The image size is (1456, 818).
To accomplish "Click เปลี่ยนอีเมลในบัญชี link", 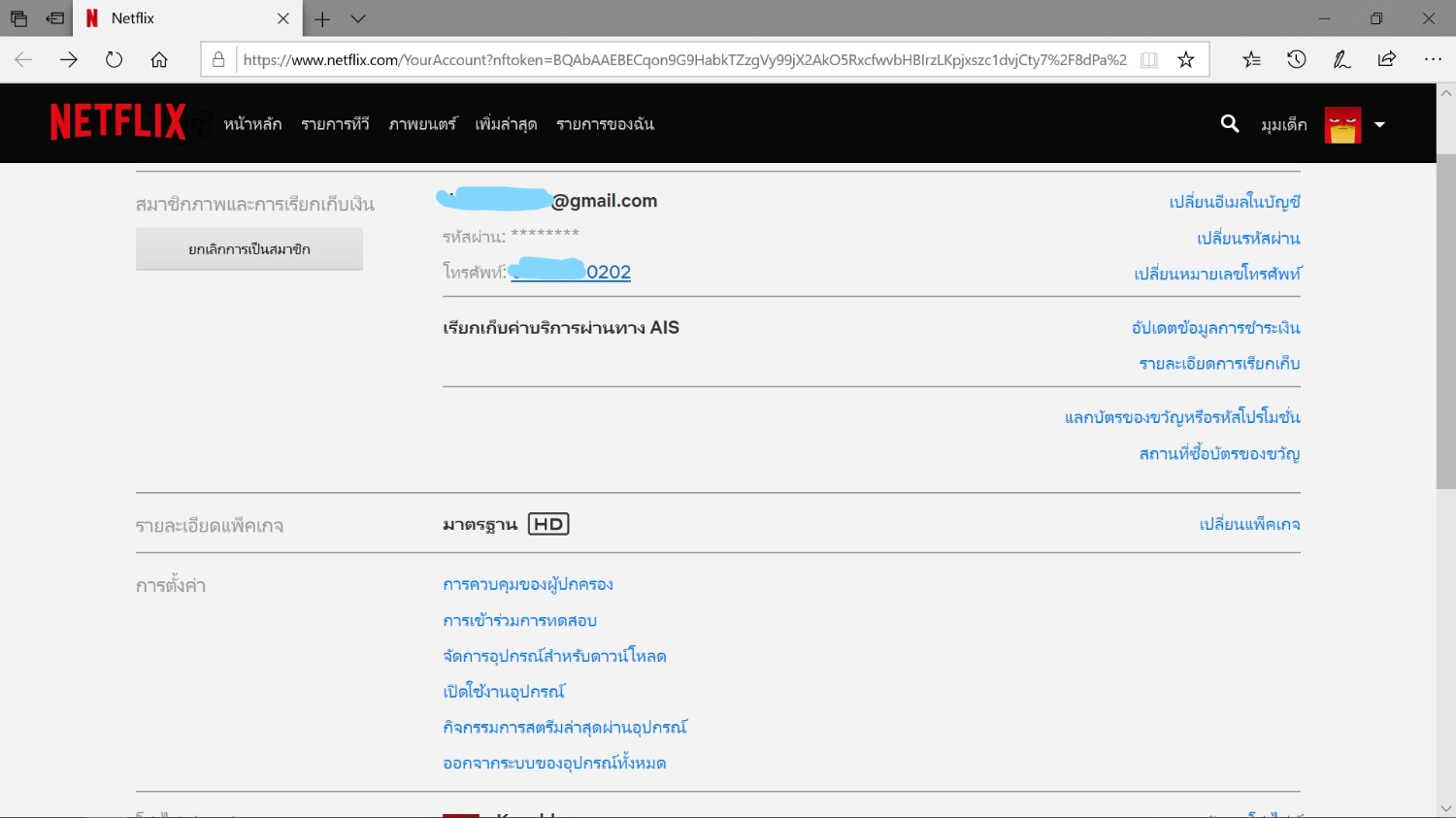I will (1235, 202).
